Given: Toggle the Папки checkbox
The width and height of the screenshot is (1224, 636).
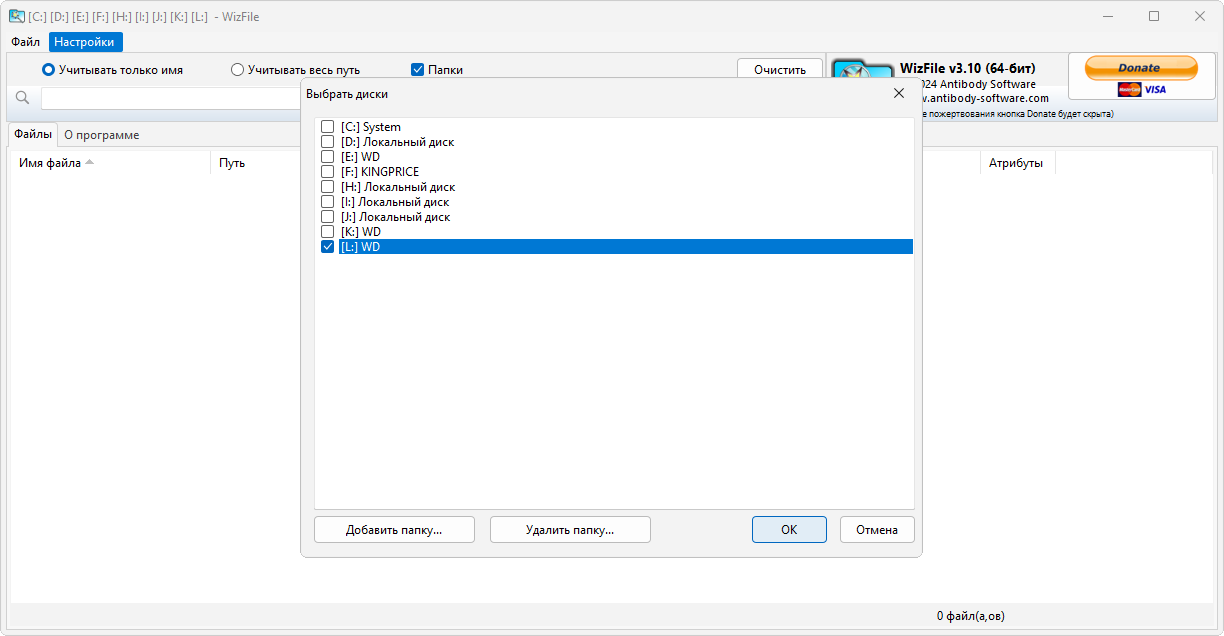Looking at the screenshot, I should point(418,70).
